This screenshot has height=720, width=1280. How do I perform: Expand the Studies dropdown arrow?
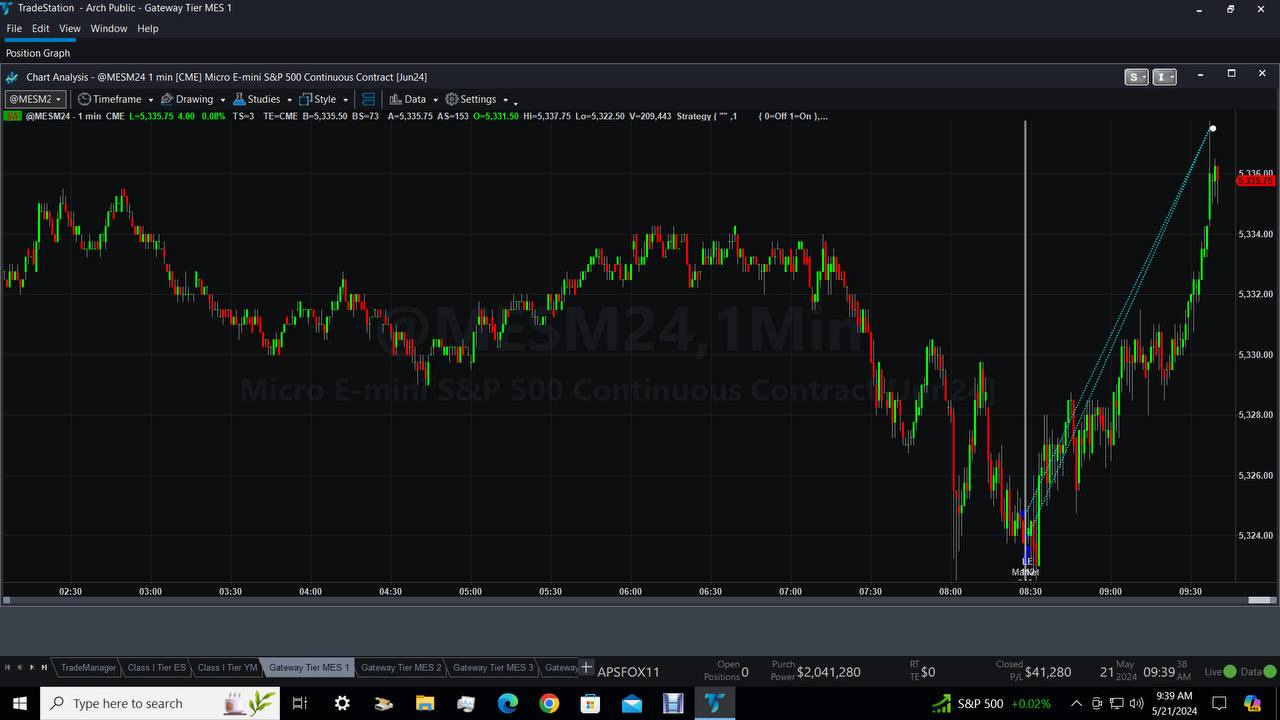point(289,100)
